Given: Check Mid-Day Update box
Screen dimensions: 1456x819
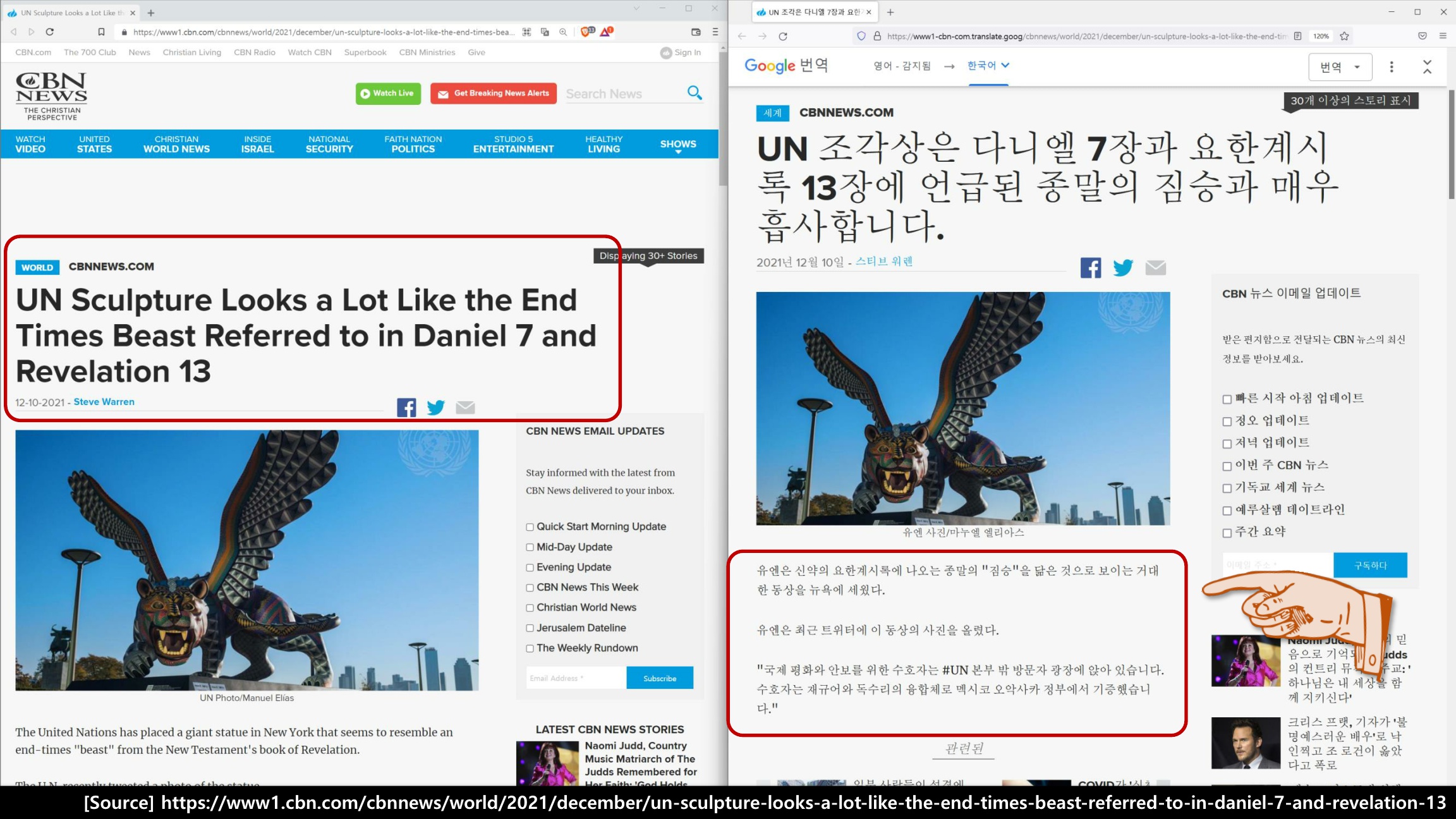Looking at the screenshot, I should coord(530,547).
